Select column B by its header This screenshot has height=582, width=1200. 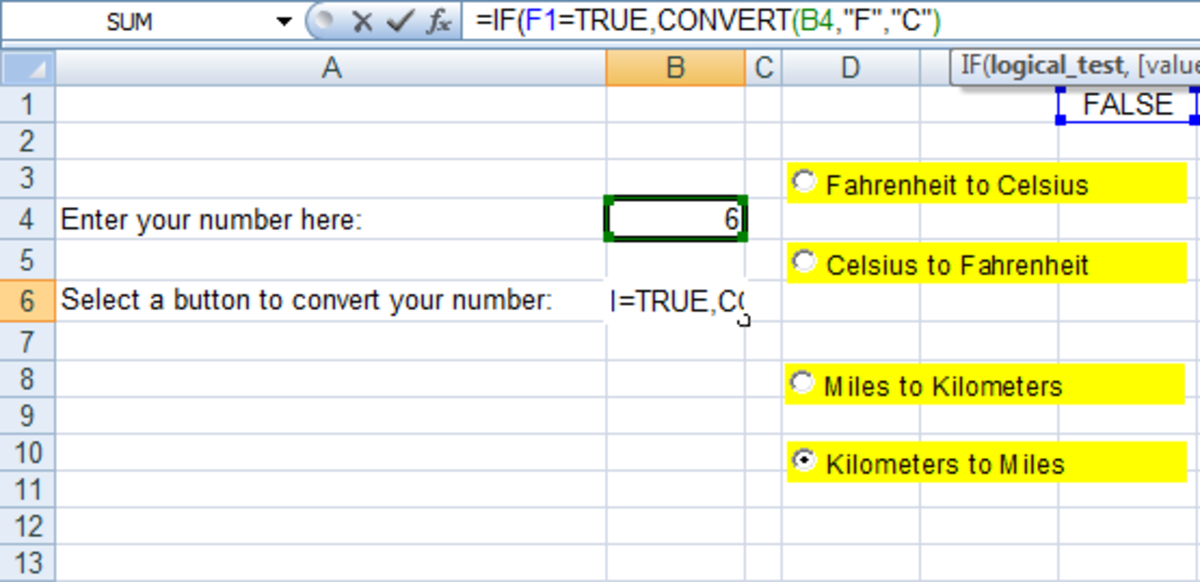pos(674,67)
